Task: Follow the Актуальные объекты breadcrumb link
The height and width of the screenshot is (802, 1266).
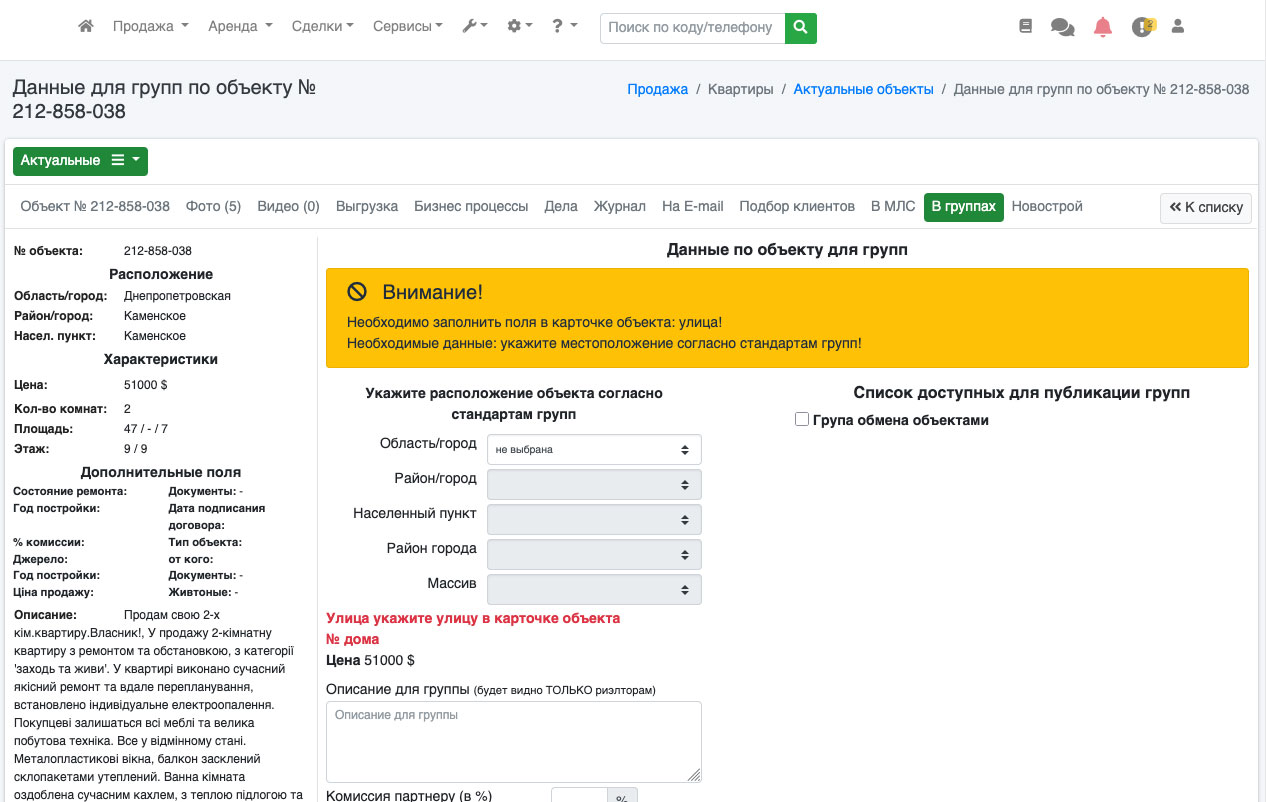Action: point(863,89)
